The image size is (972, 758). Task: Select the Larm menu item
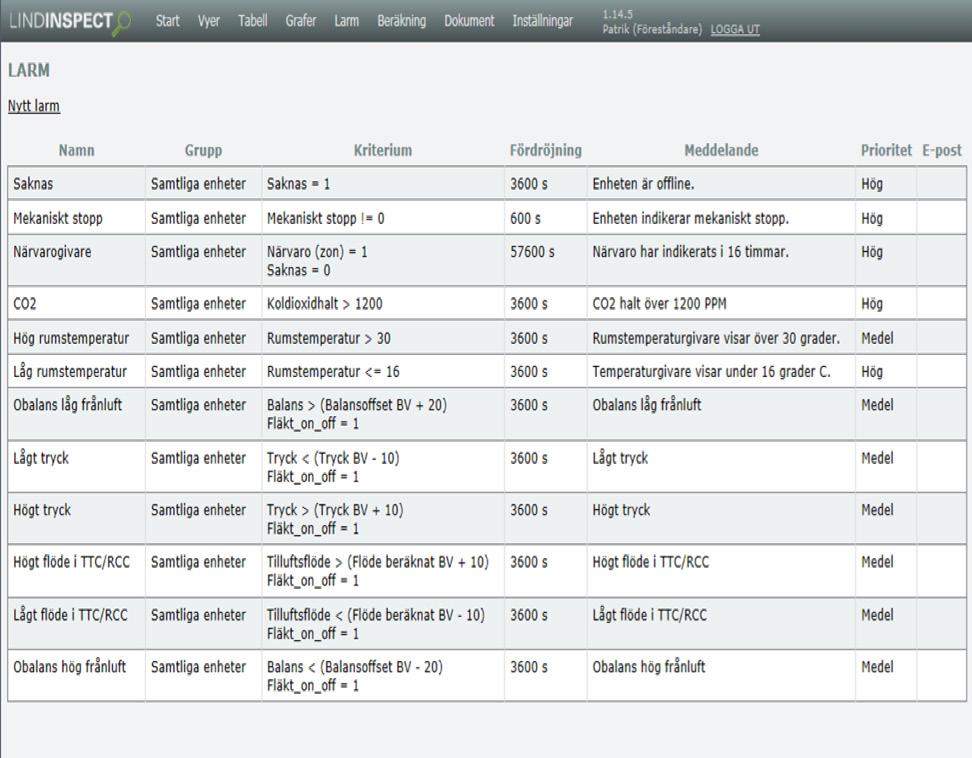coord(347,21)
